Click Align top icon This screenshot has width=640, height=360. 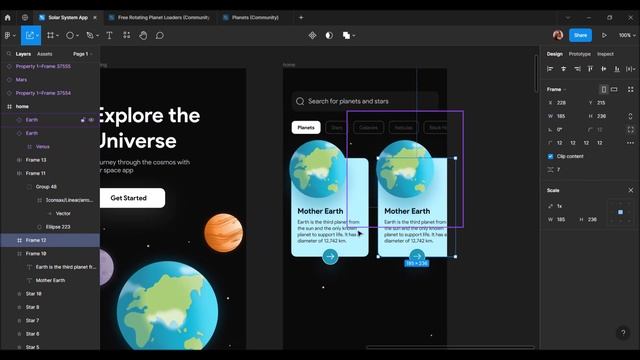[590, 69]
